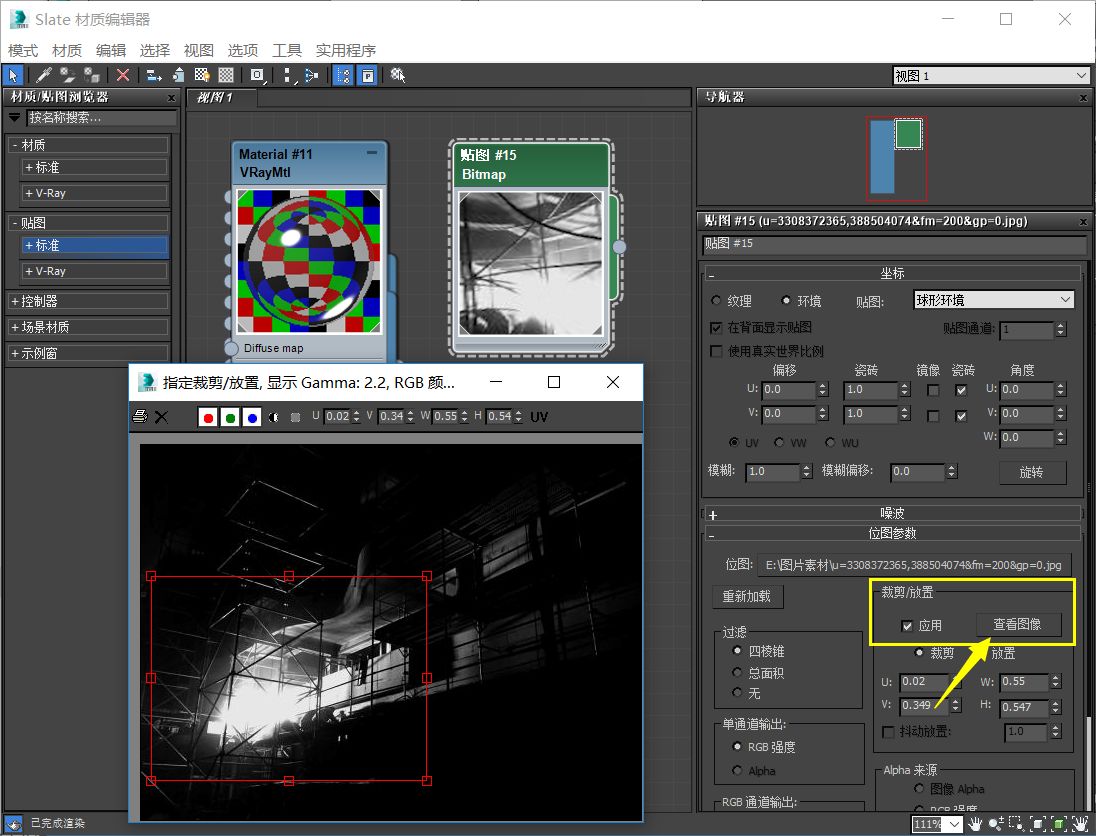Click the red X delete icon in toolbar
The image size is (1096, 836).
coord(122,75)
